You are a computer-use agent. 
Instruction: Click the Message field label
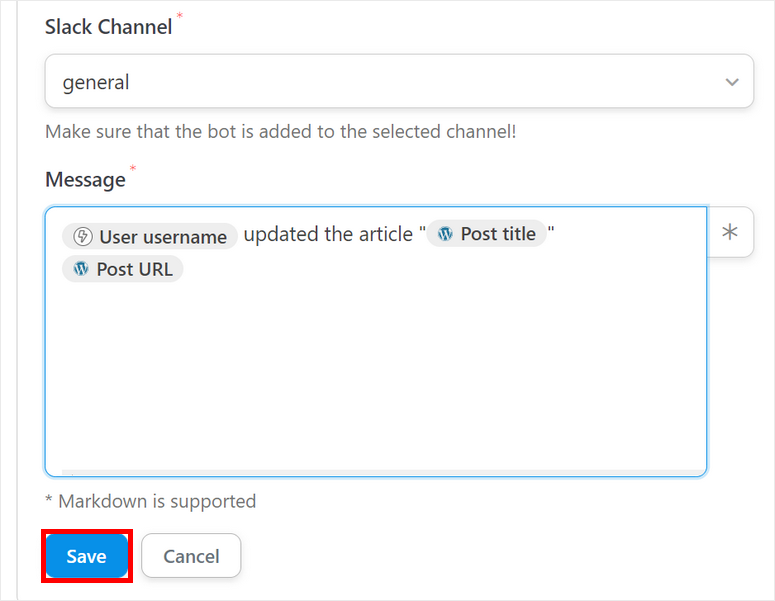tap(85, 179)
